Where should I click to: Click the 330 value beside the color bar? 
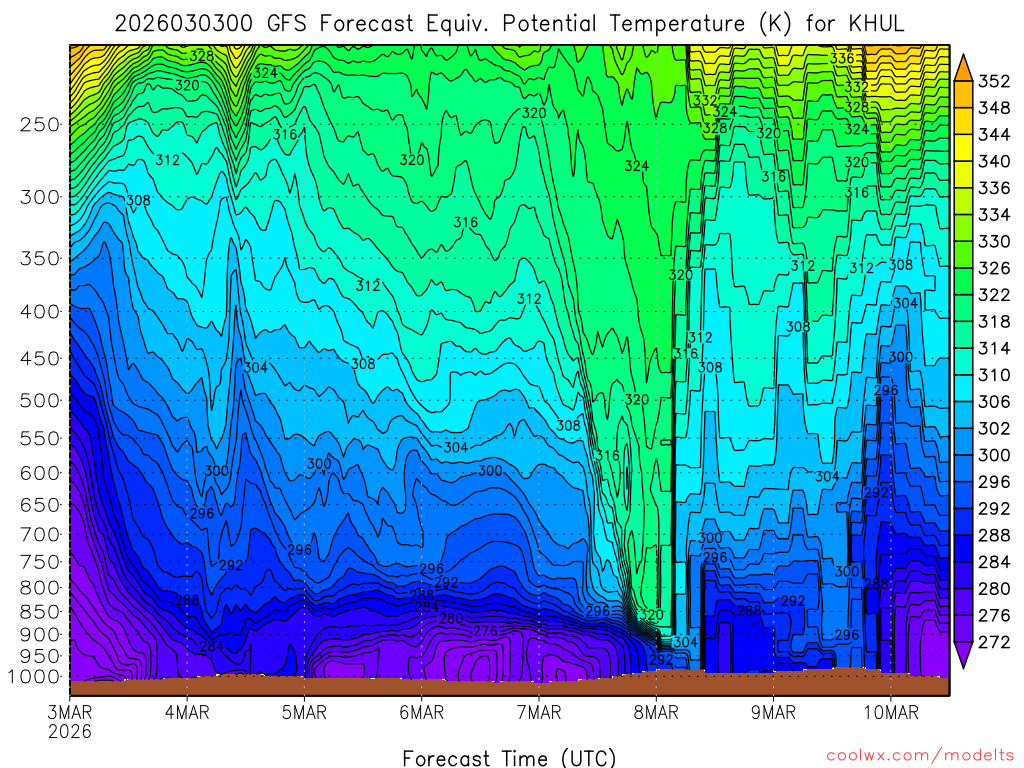click(994, 242)
